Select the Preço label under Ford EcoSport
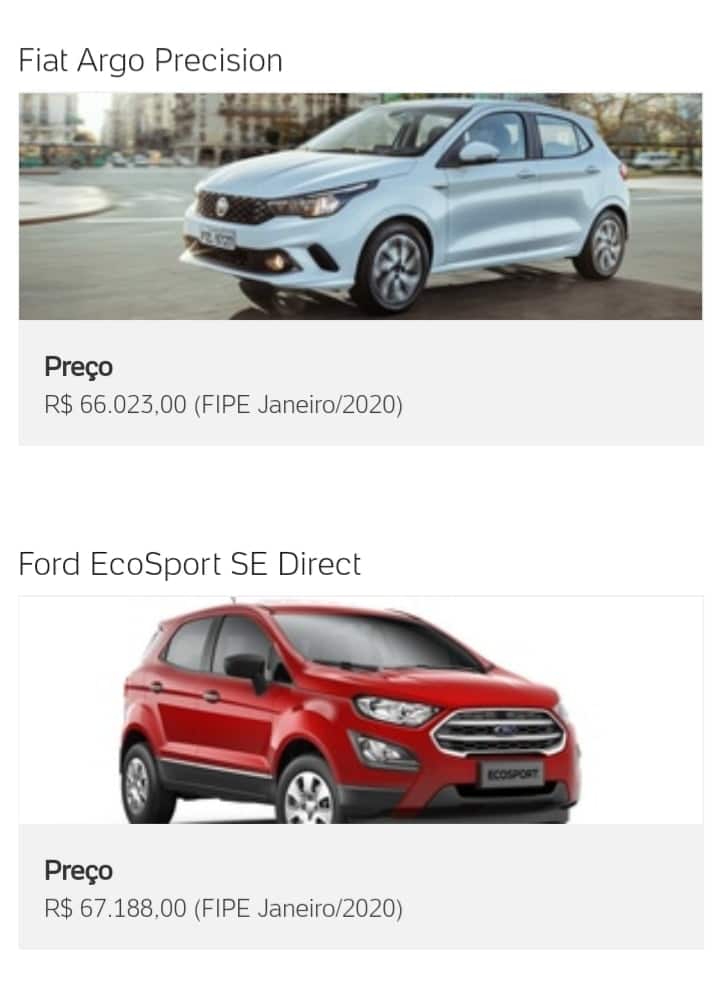Viewport: 720px width, 990px height. pyautogui.click(x=78, y=871)
